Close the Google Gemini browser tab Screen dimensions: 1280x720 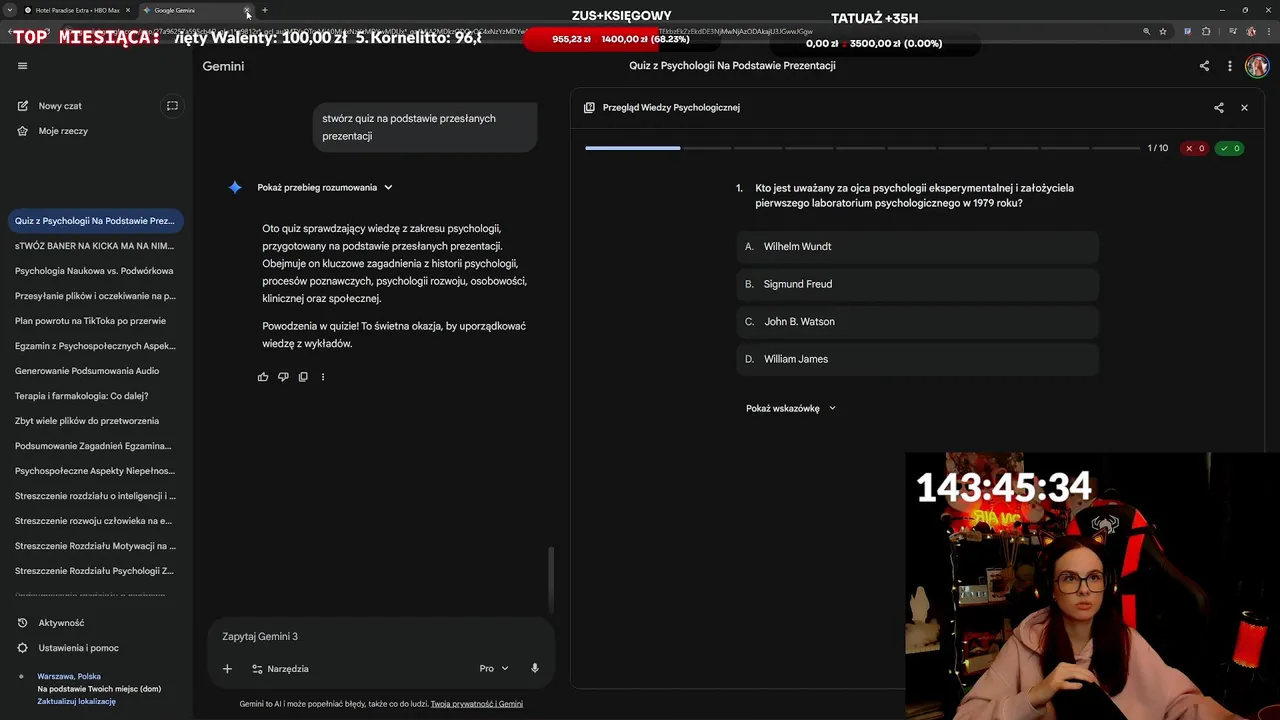[x=247, y=10]
